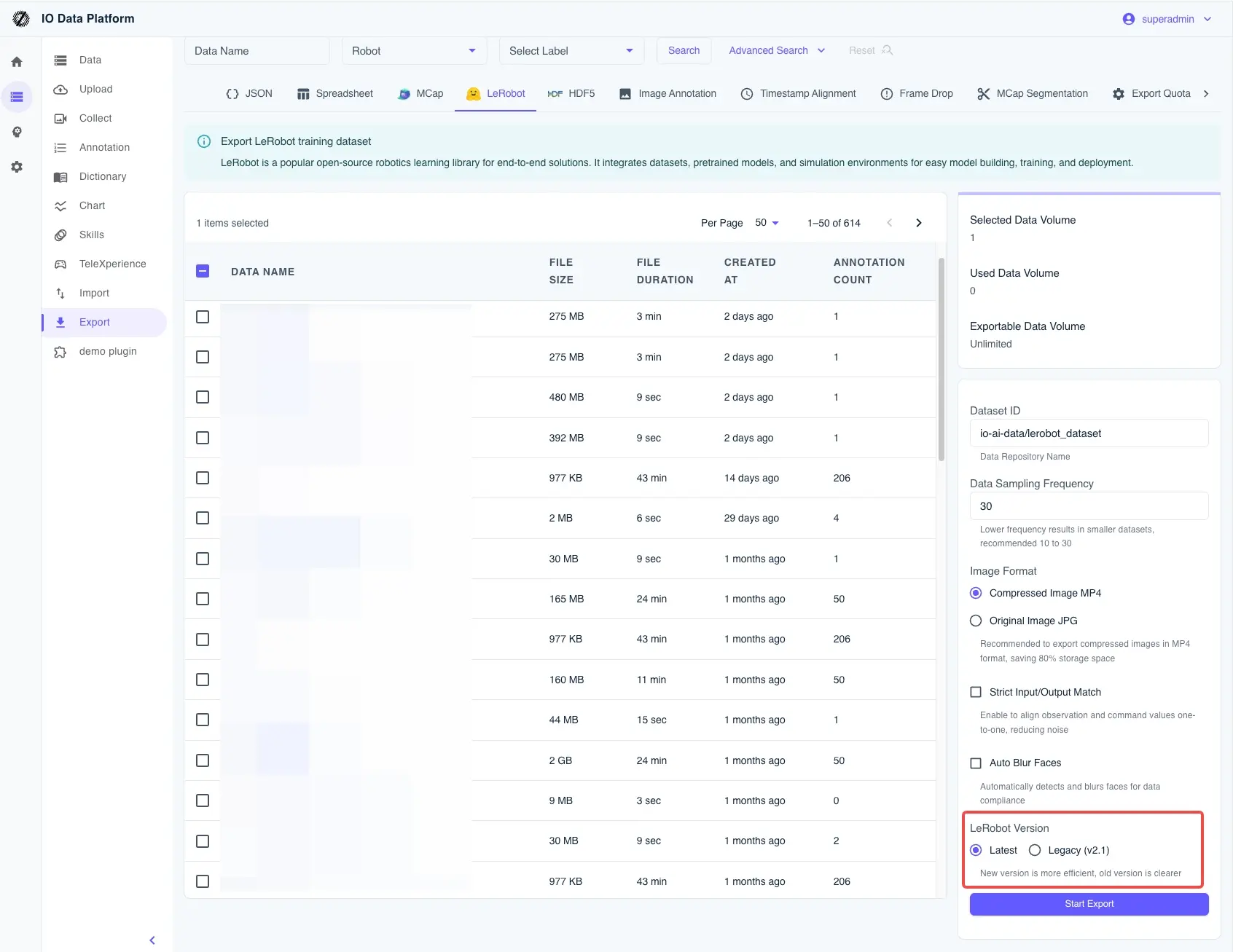This screenshot has width=1233, height=952.
Task: Open TeleXperience using its headset icon
Action: [60, 264]
